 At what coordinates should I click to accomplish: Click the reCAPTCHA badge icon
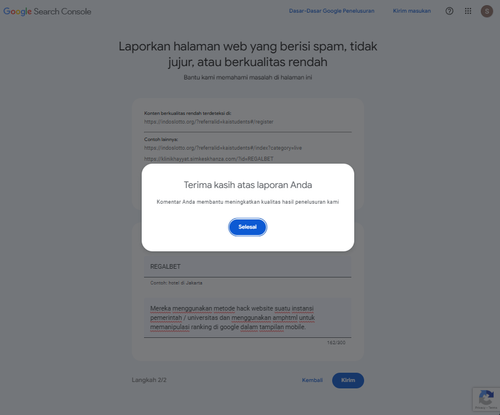pyautogui.click(x=486, y=397)
